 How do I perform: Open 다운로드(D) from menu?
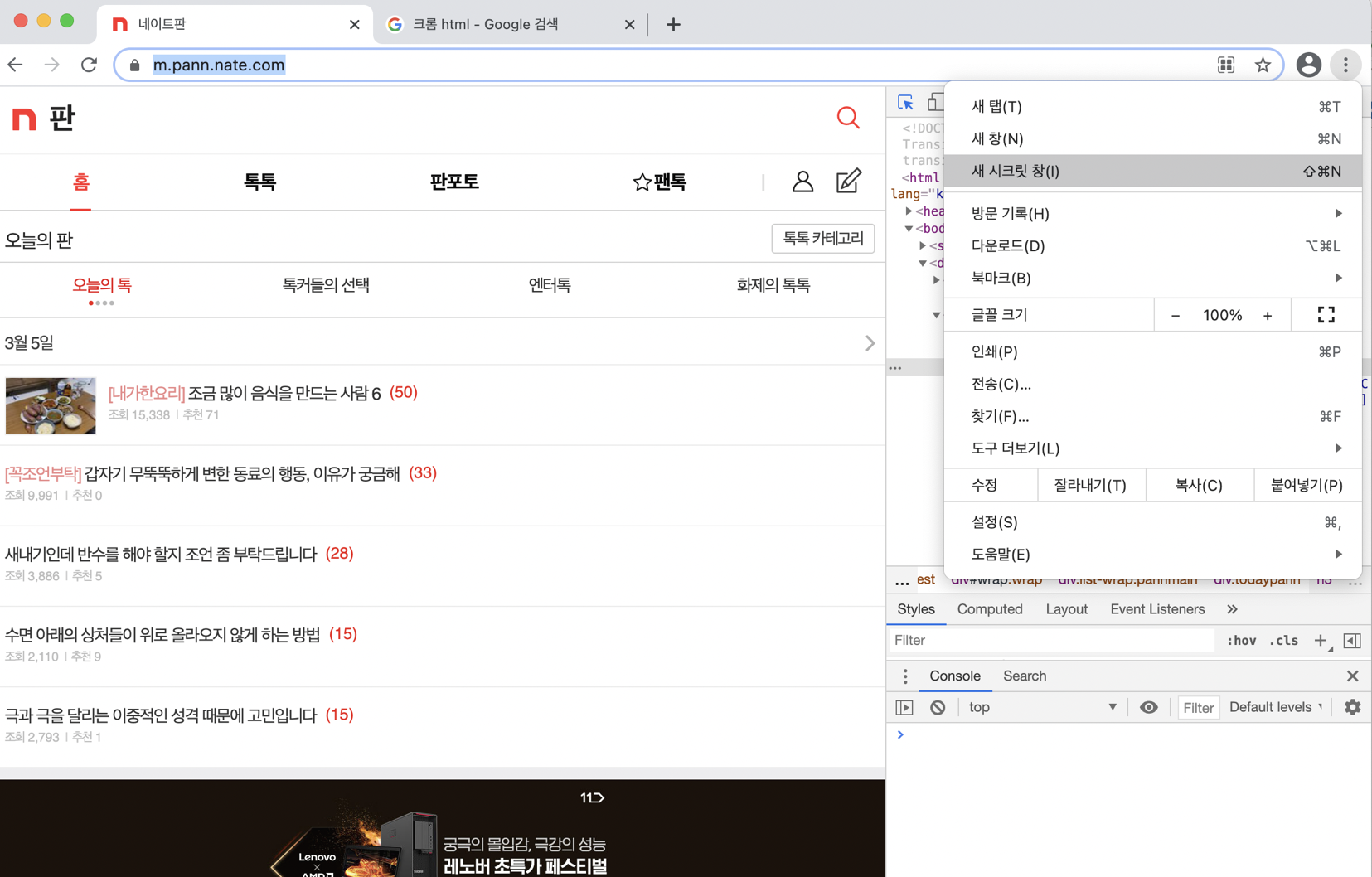(x=1152, y=246)
